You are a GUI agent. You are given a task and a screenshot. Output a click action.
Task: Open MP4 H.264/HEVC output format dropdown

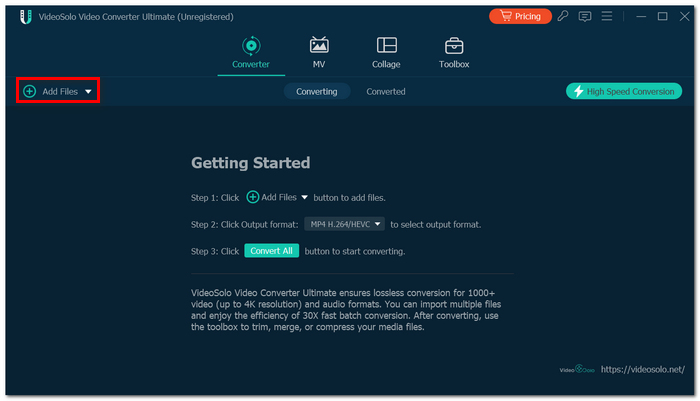(x=344, y=224)
